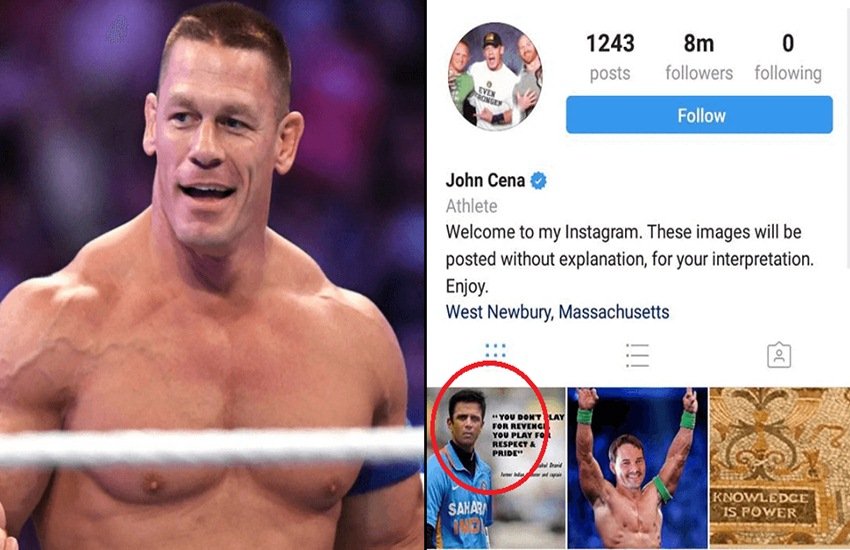The height and width of the screenshot is (550, 850).
Task: Click the blue verified badge
Action: click(538, 180)
